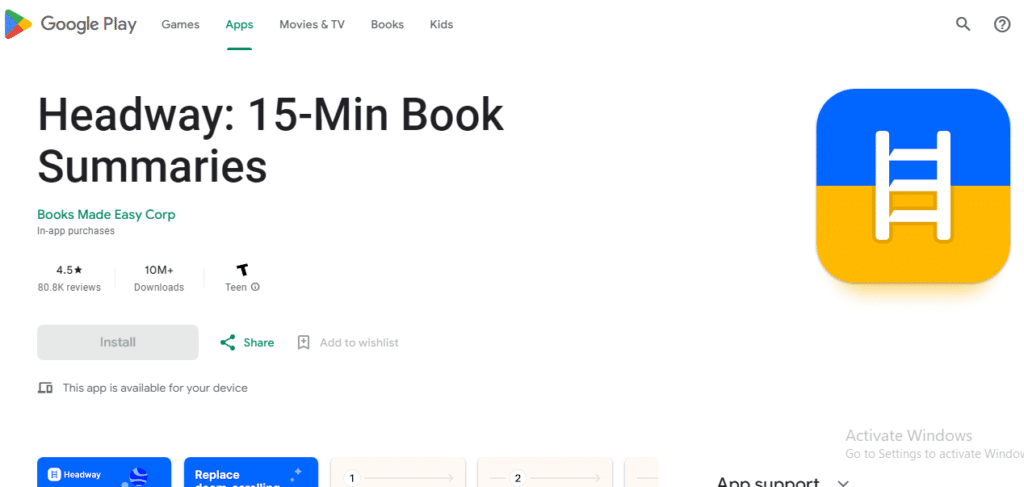The image size is (1024, 487).
Task: Click the Share link text
Action: coord(259,343)
